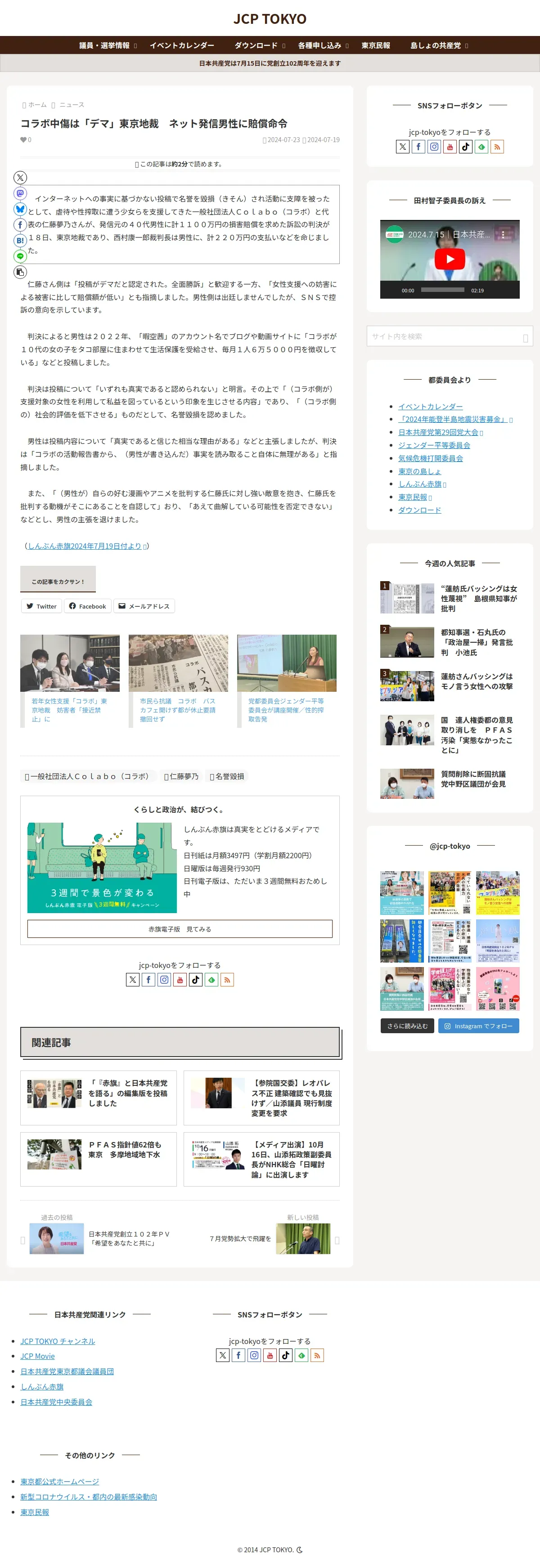Select the 名誉毀損 tag
540x1568 pixels.
[227, 776]
